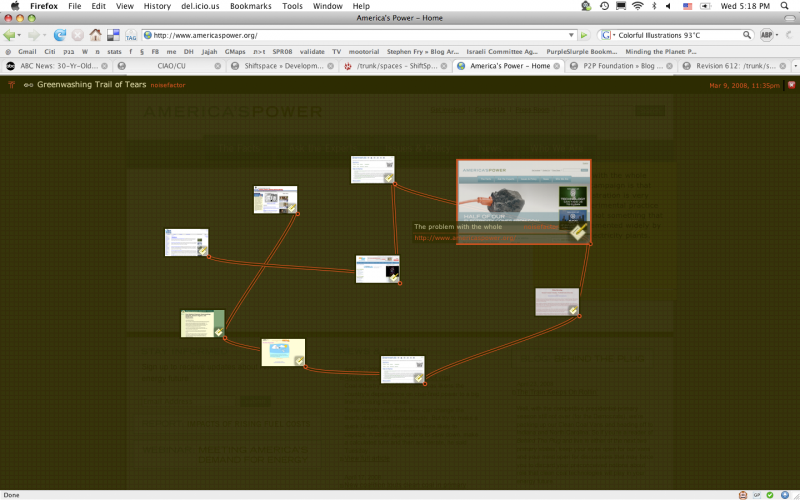The width and height of the screenshot is (800, 500).
Task: Open the http://www.americaspower.org/ link in the note
Action: tap(465, 238)
